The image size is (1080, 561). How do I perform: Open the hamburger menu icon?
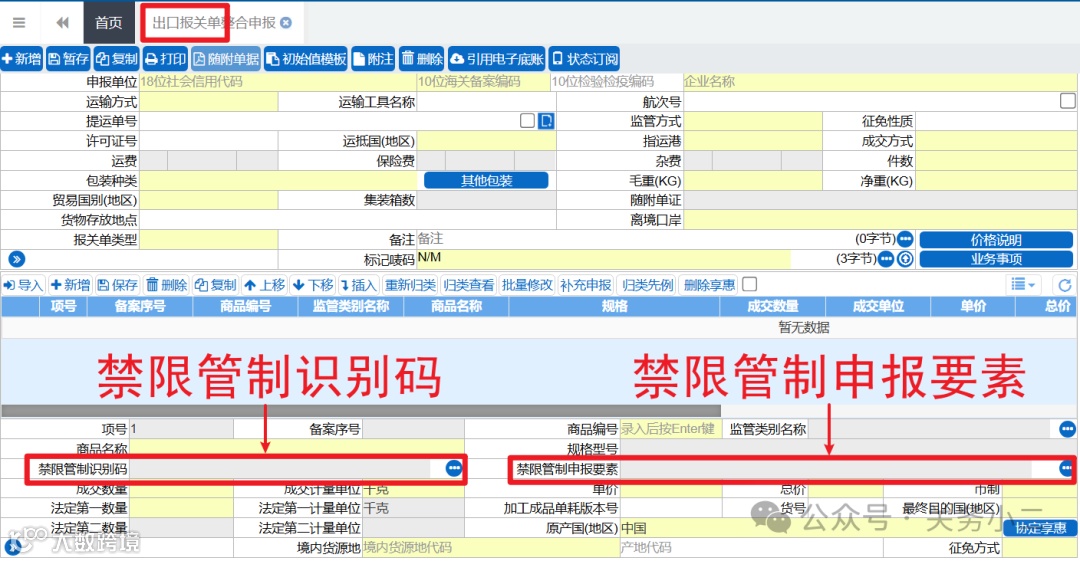(19, 23)
